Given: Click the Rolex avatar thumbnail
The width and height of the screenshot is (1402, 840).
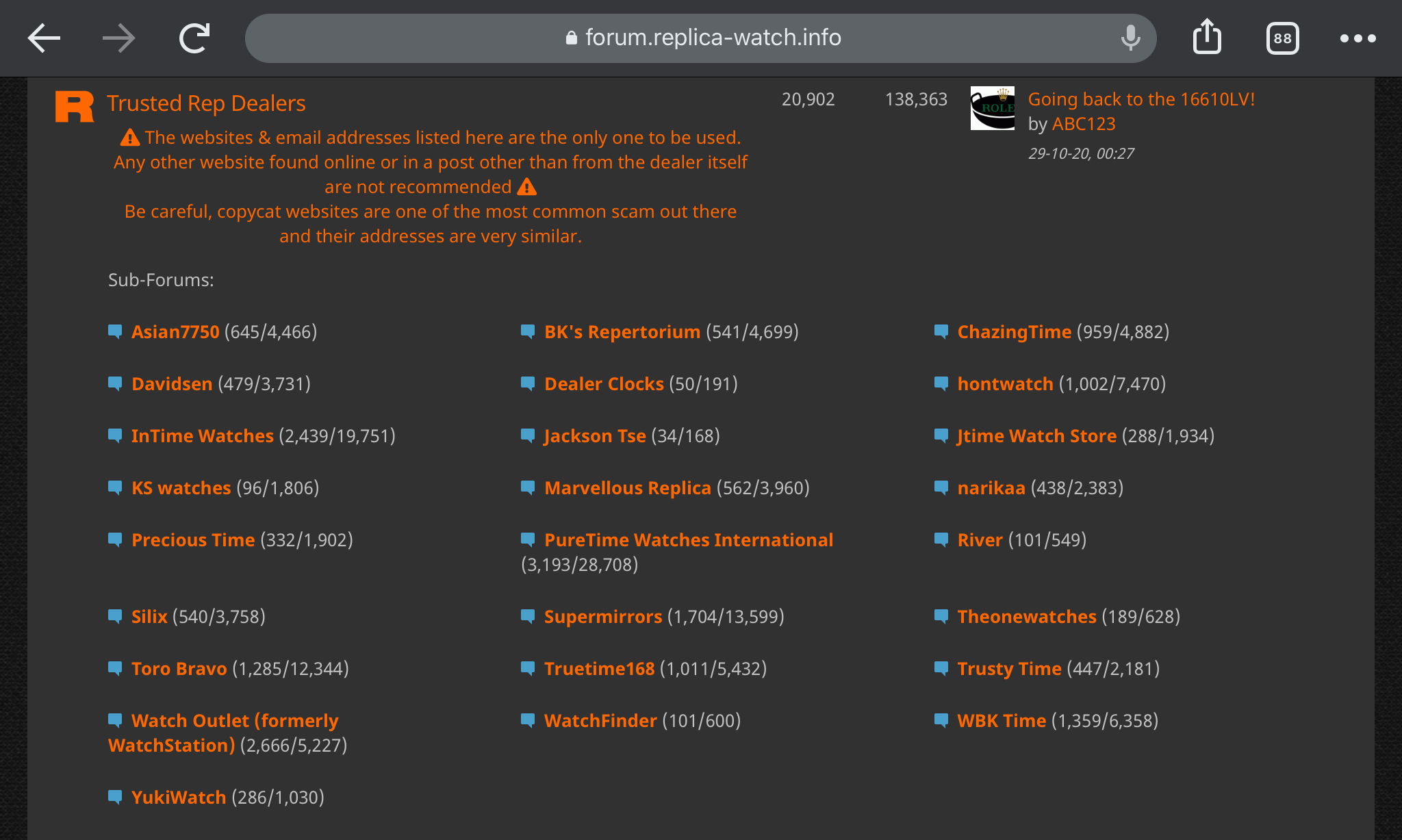Looking at the screenshot, I should click(993, 108).
